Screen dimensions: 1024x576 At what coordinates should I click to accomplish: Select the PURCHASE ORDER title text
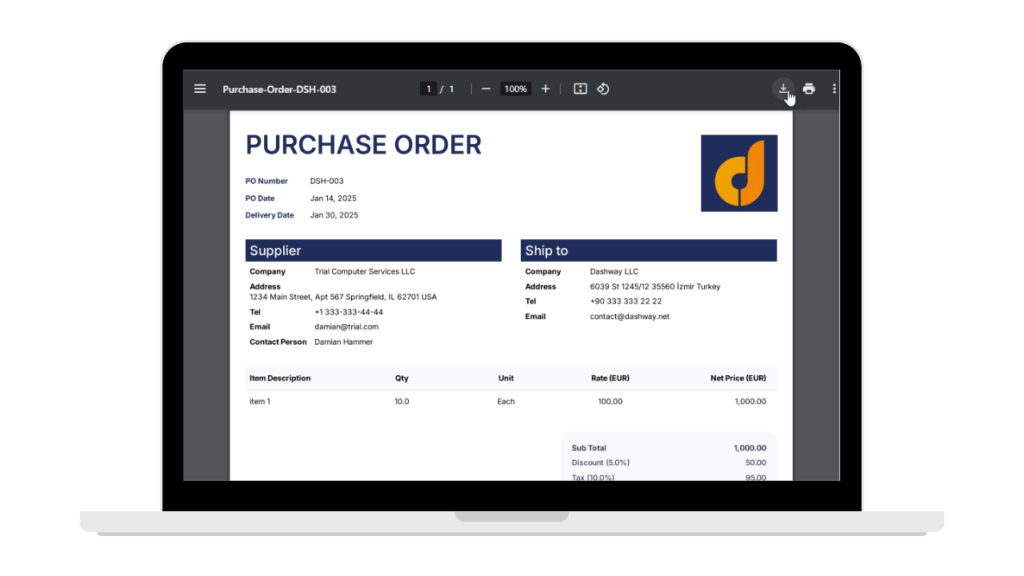click(x=363, y=145)
